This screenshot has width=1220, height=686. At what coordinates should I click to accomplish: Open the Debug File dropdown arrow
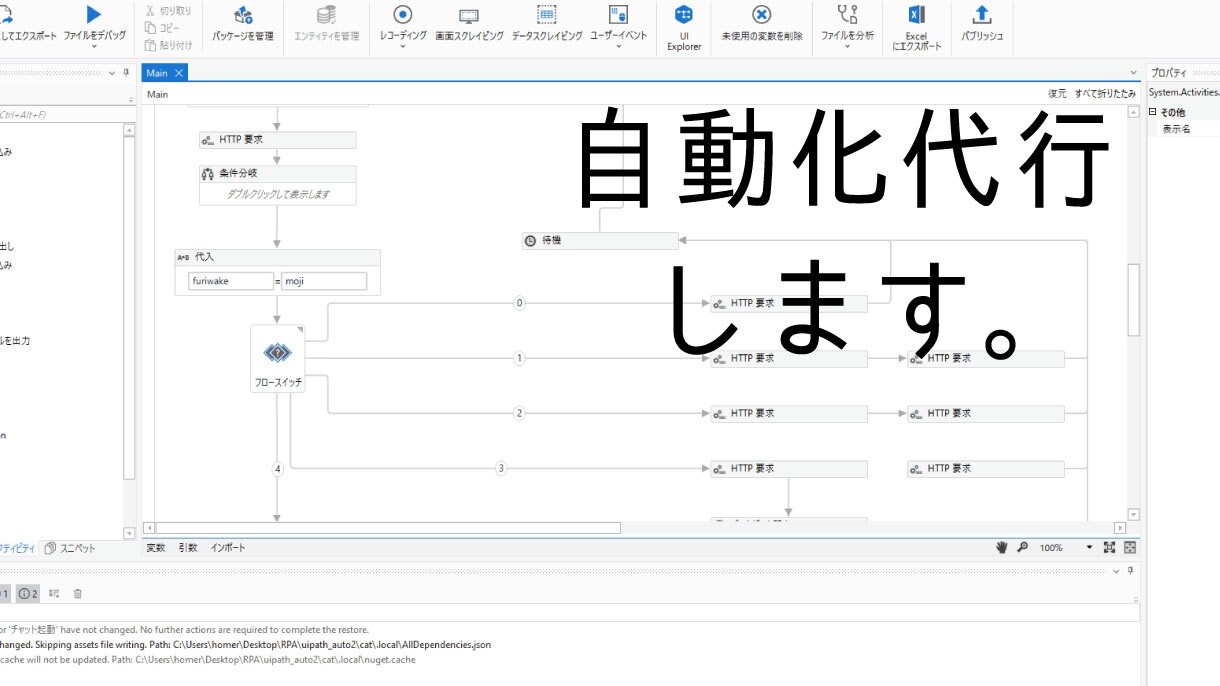tap(94, 46)
